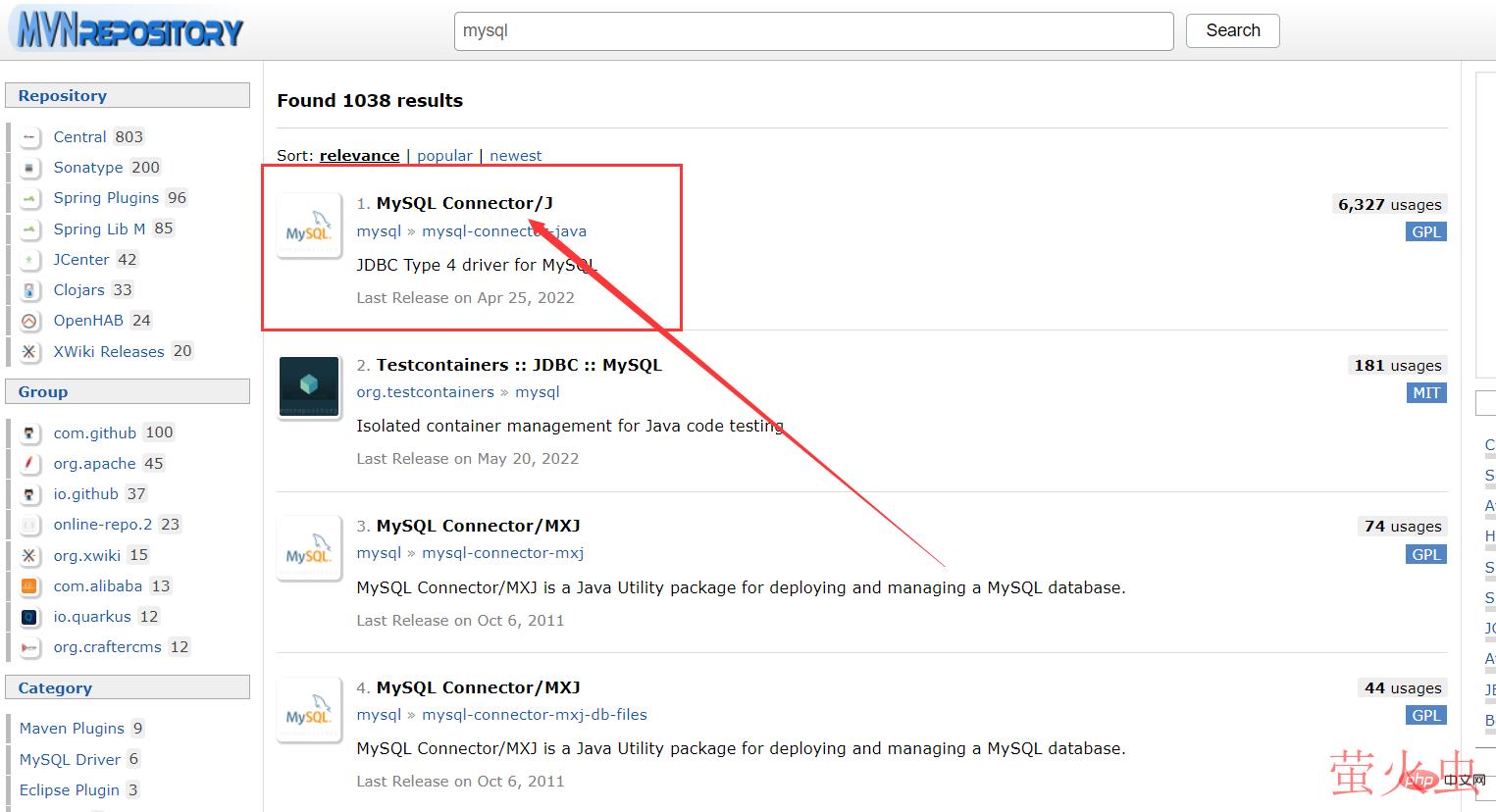The image size is (1496, 812).
Task: Click the OpenHAB repository icon
Action: click(x=29, y=321)
